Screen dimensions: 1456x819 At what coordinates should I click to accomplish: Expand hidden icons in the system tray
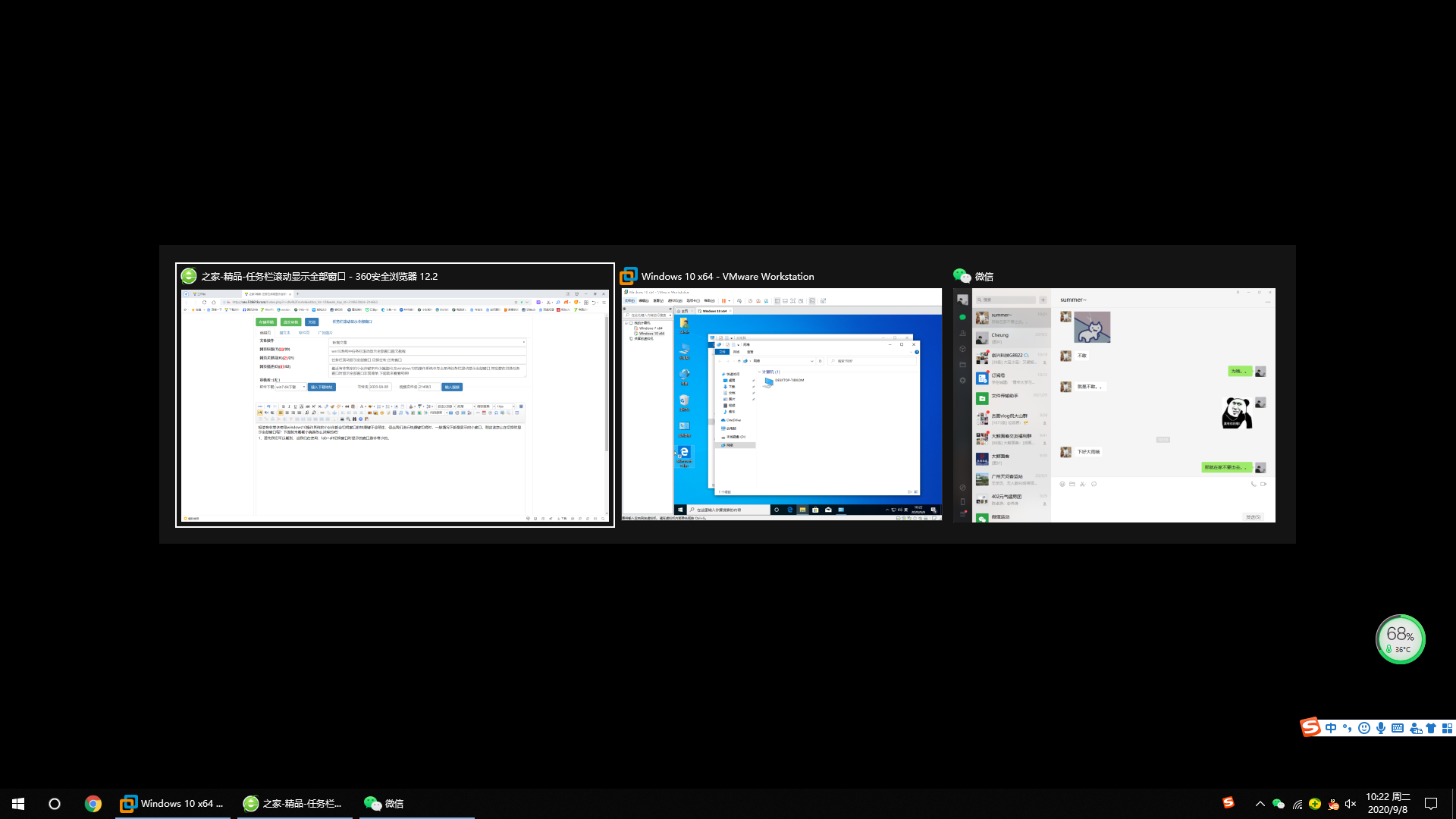1260,803
